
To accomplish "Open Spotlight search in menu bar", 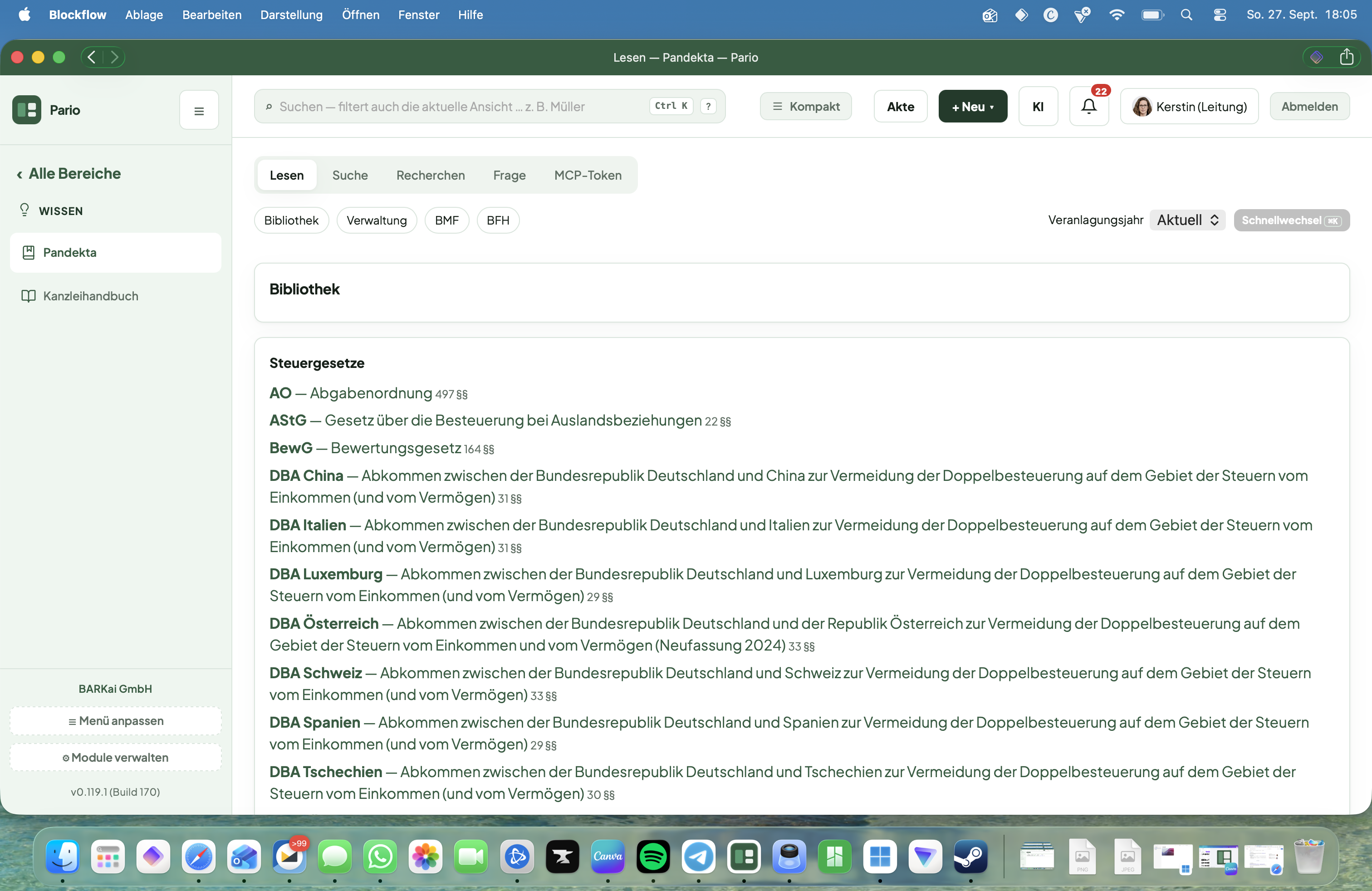I will 1186,15.
